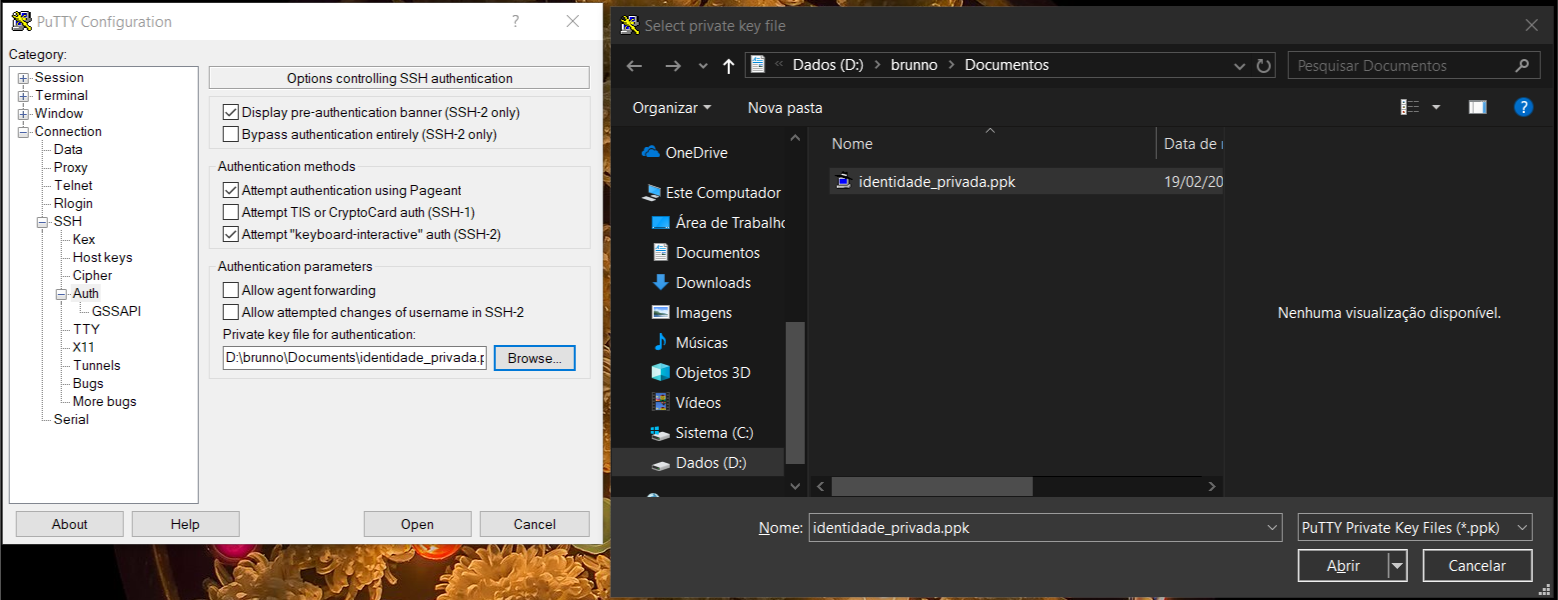Screen dimensions: 1558x600
Task: Click the Browse button in PuTTY
Action: (534, 358)
